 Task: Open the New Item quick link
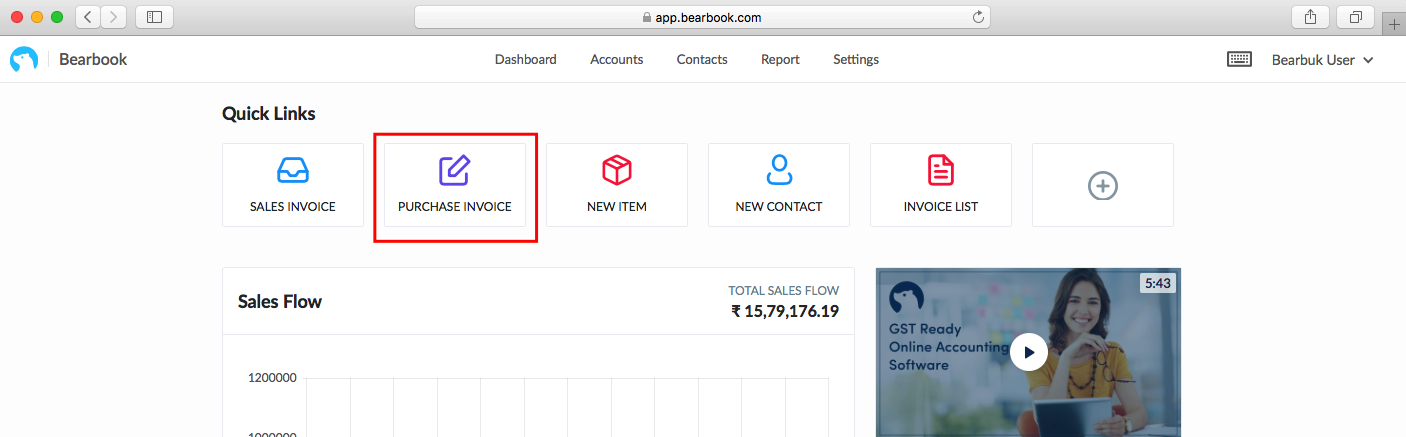pos(617,185)
